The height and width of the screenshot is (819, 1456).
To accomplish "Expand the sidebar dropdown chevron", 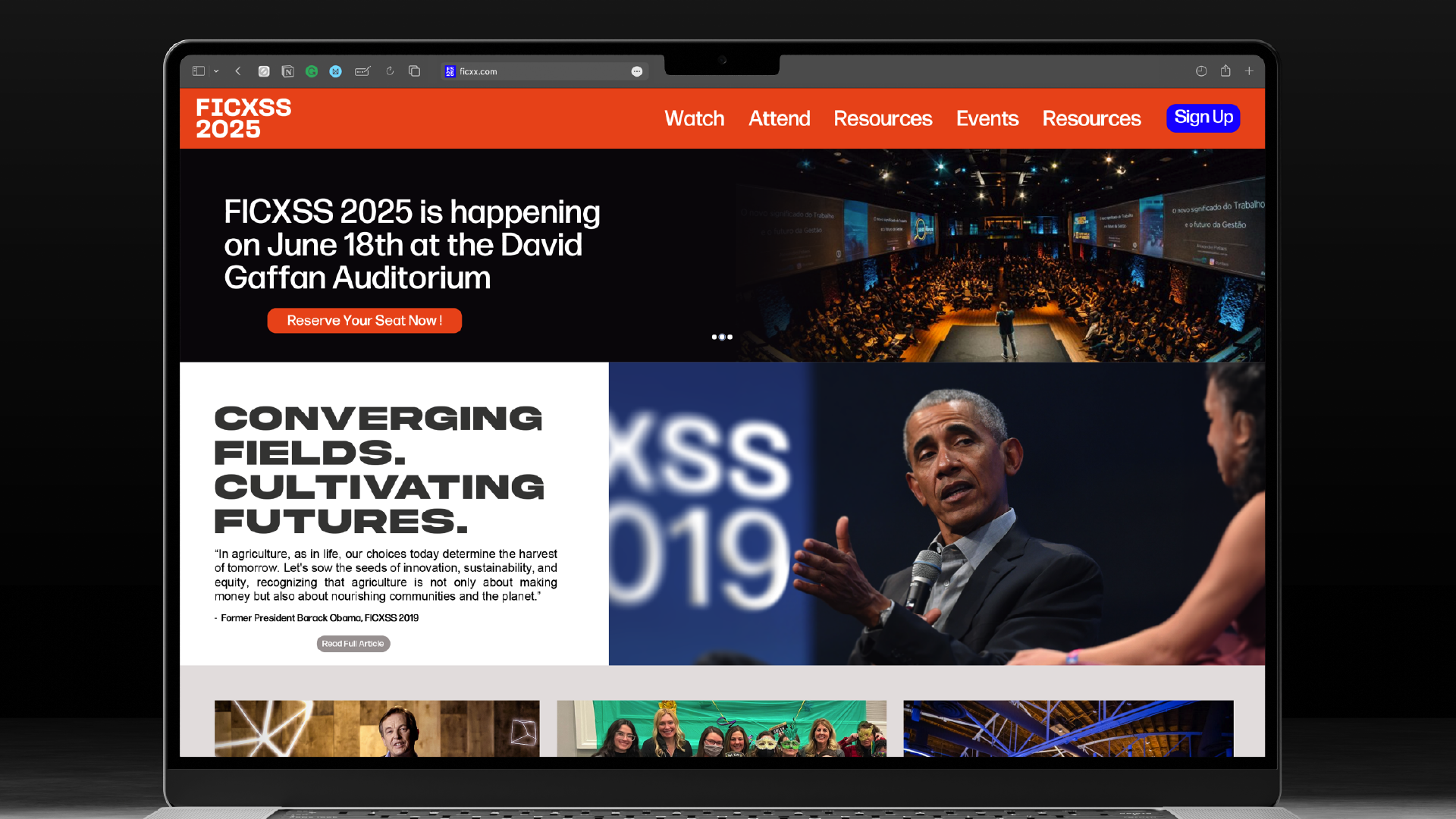I will point(216,71).
